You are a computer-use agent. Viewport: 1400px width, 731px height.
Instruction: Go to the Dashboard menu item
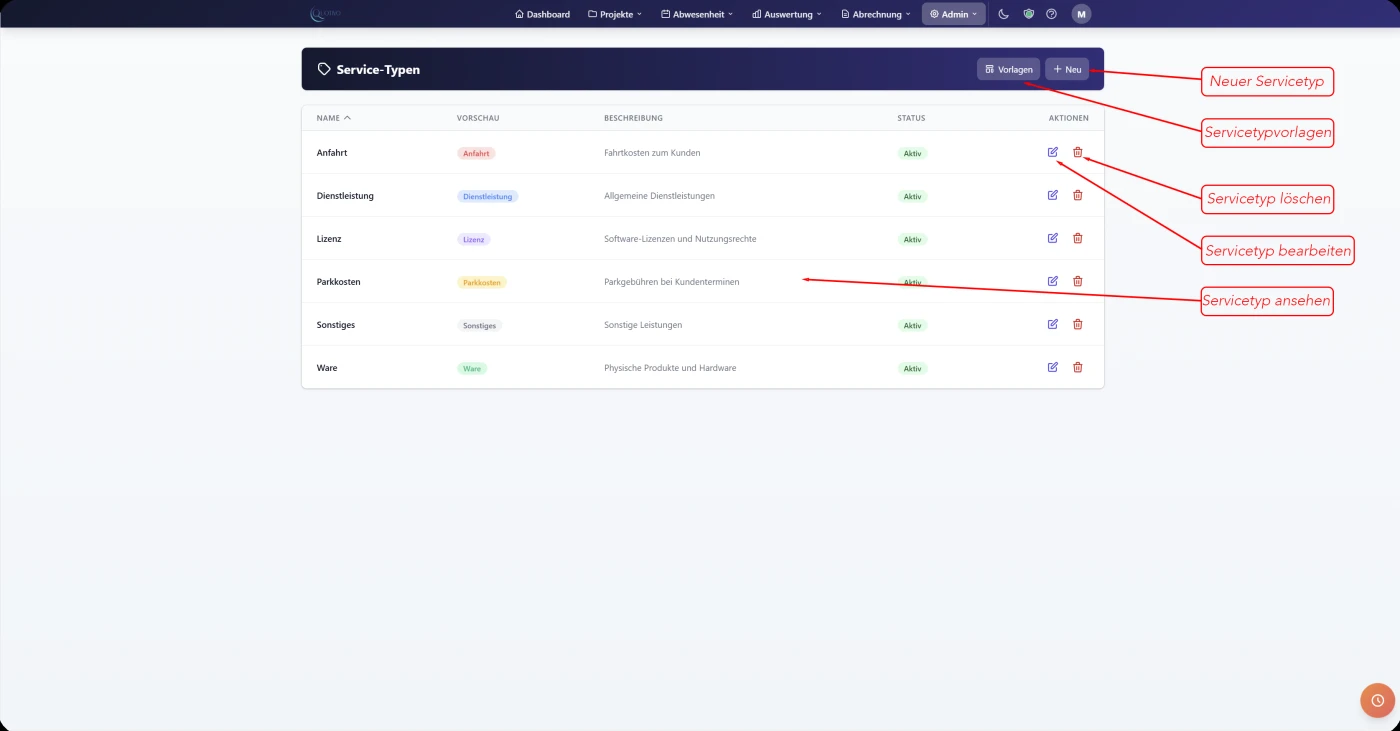click(542, 14)
